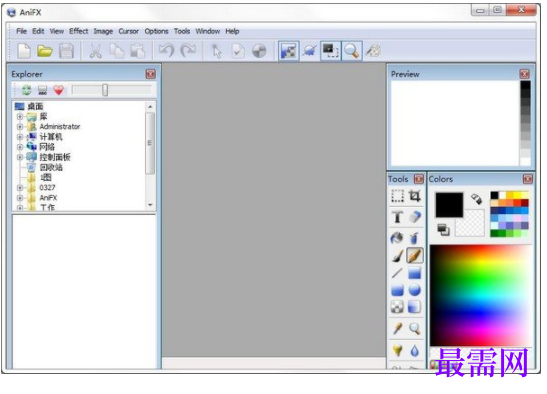
Task: Expand the AniFX folder node
Action: pyautogui.click(x=20, y=198)
